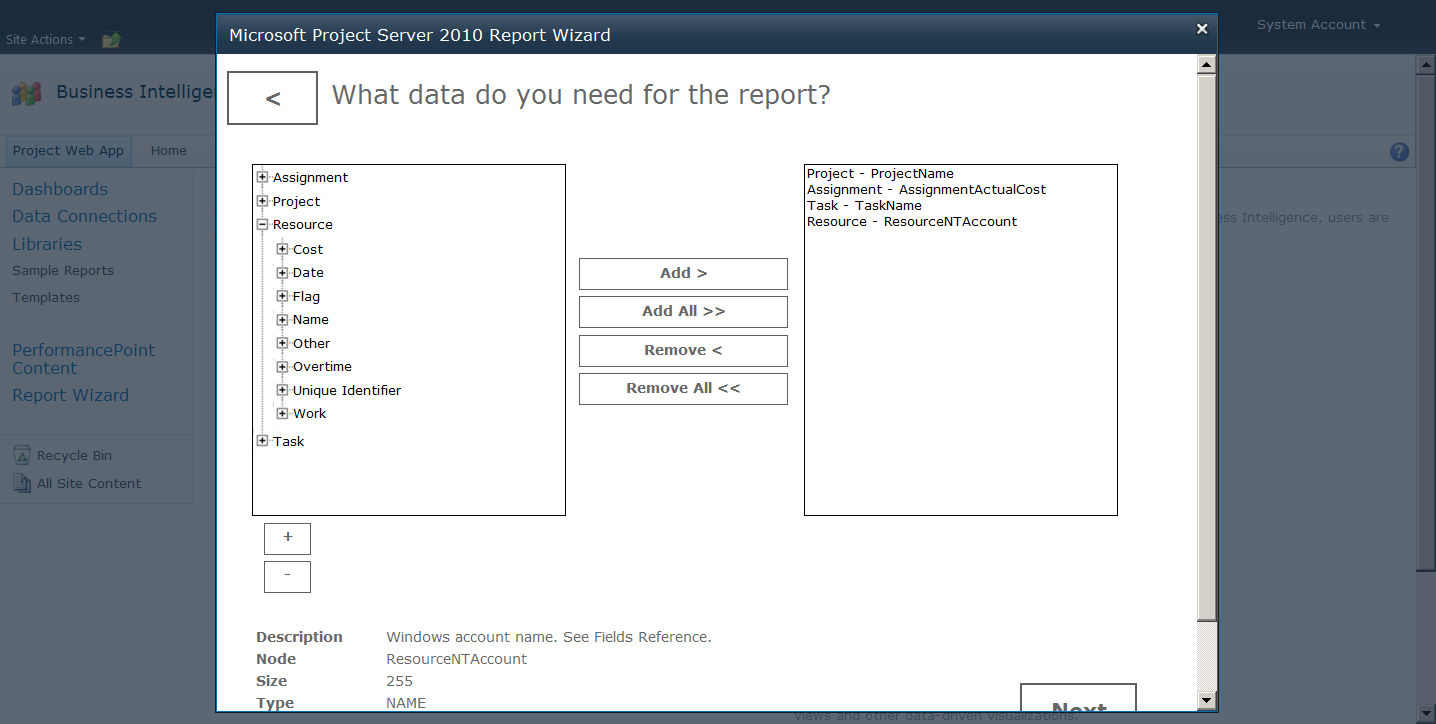
Task: Expand the Unique Identifier subnode
Action: (x=283, y=390)
